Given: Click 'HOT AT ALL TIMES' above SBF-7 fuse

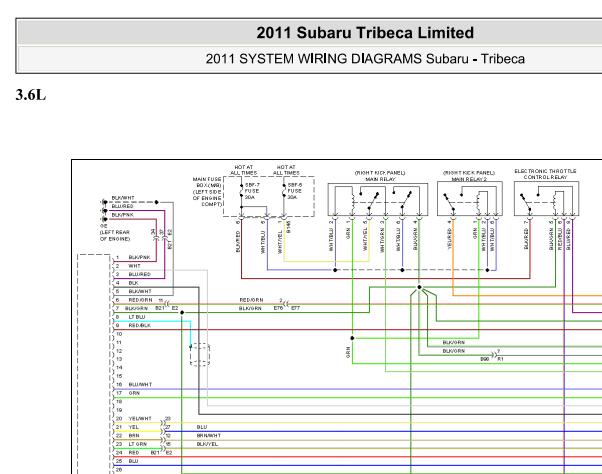Looking at the screenshot, I should [243, 170].
